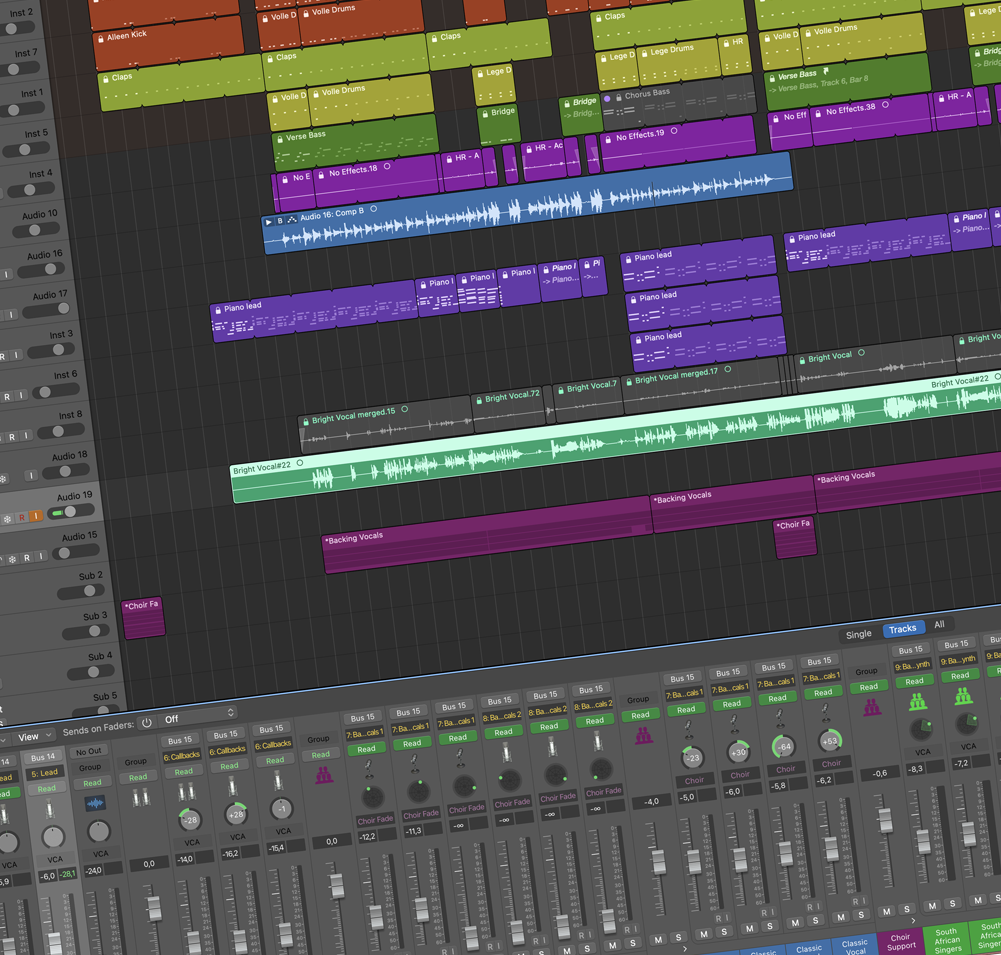1001x955 pixels.
Task: Click the freeze snowflake icon on Audio 15
Action: point(12,560)
